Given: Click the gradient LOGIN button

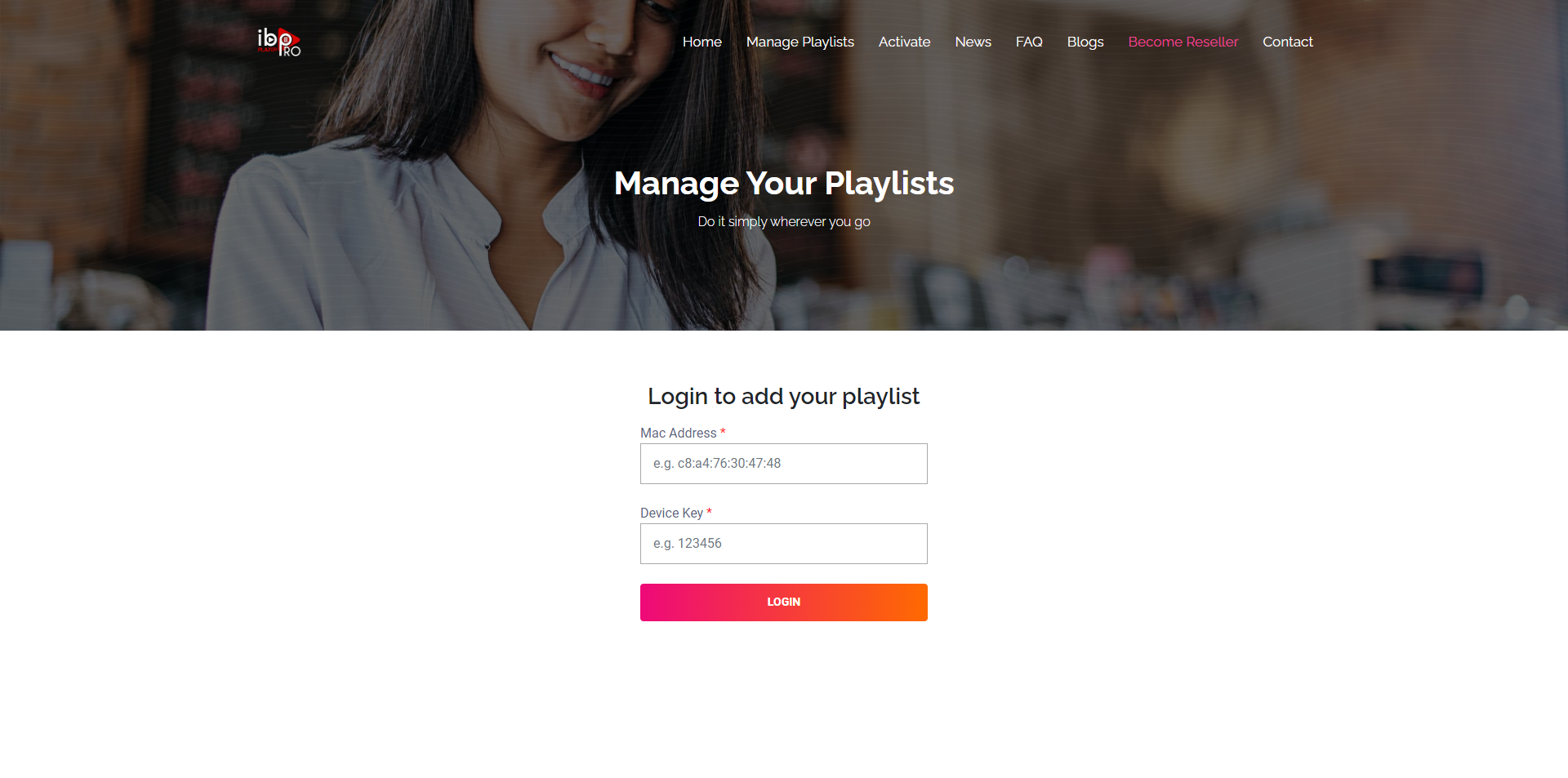Looking at the screenshot, I should (x=784, y=602).
